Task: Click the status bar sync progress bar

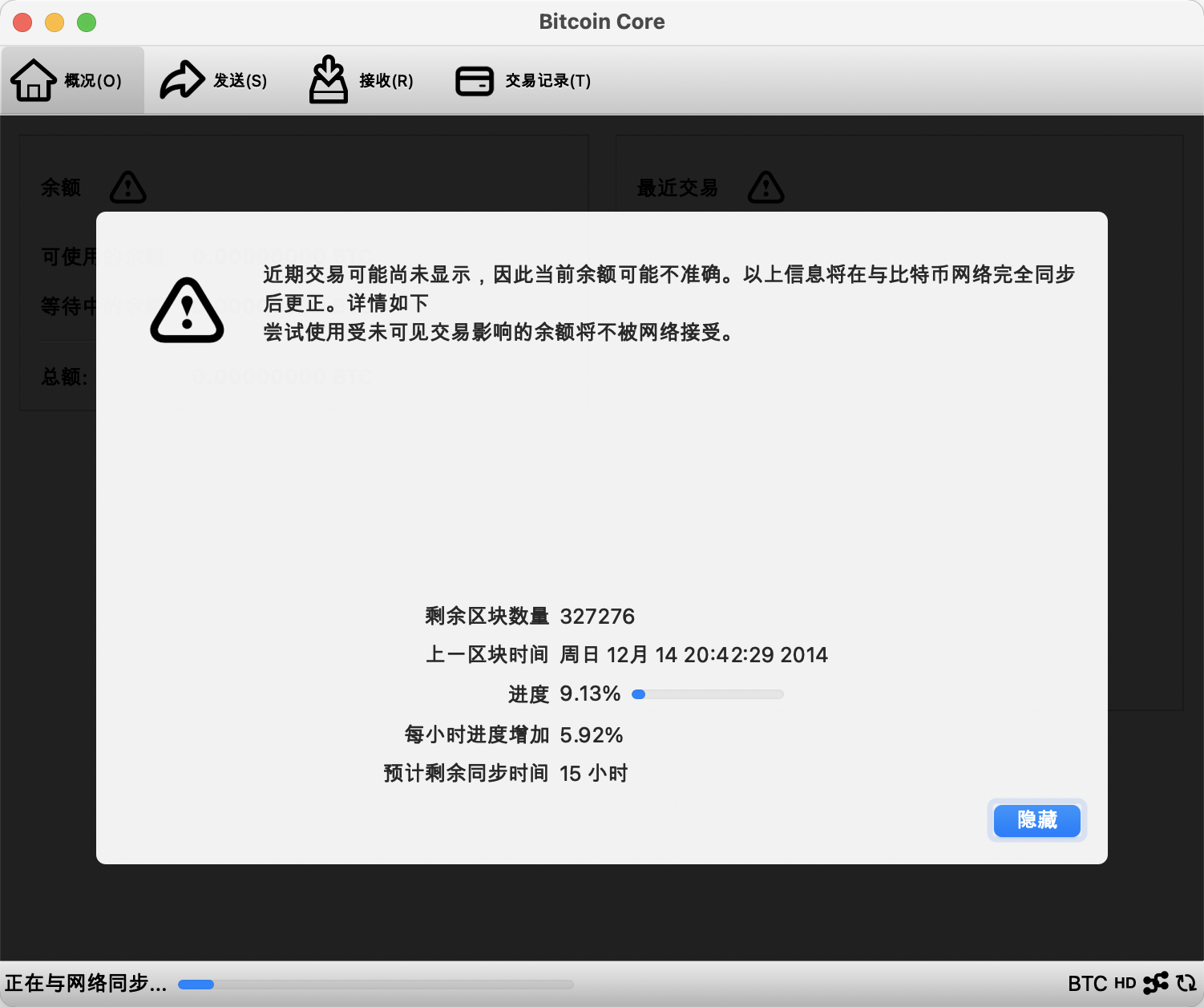Action: coord(376,985)
